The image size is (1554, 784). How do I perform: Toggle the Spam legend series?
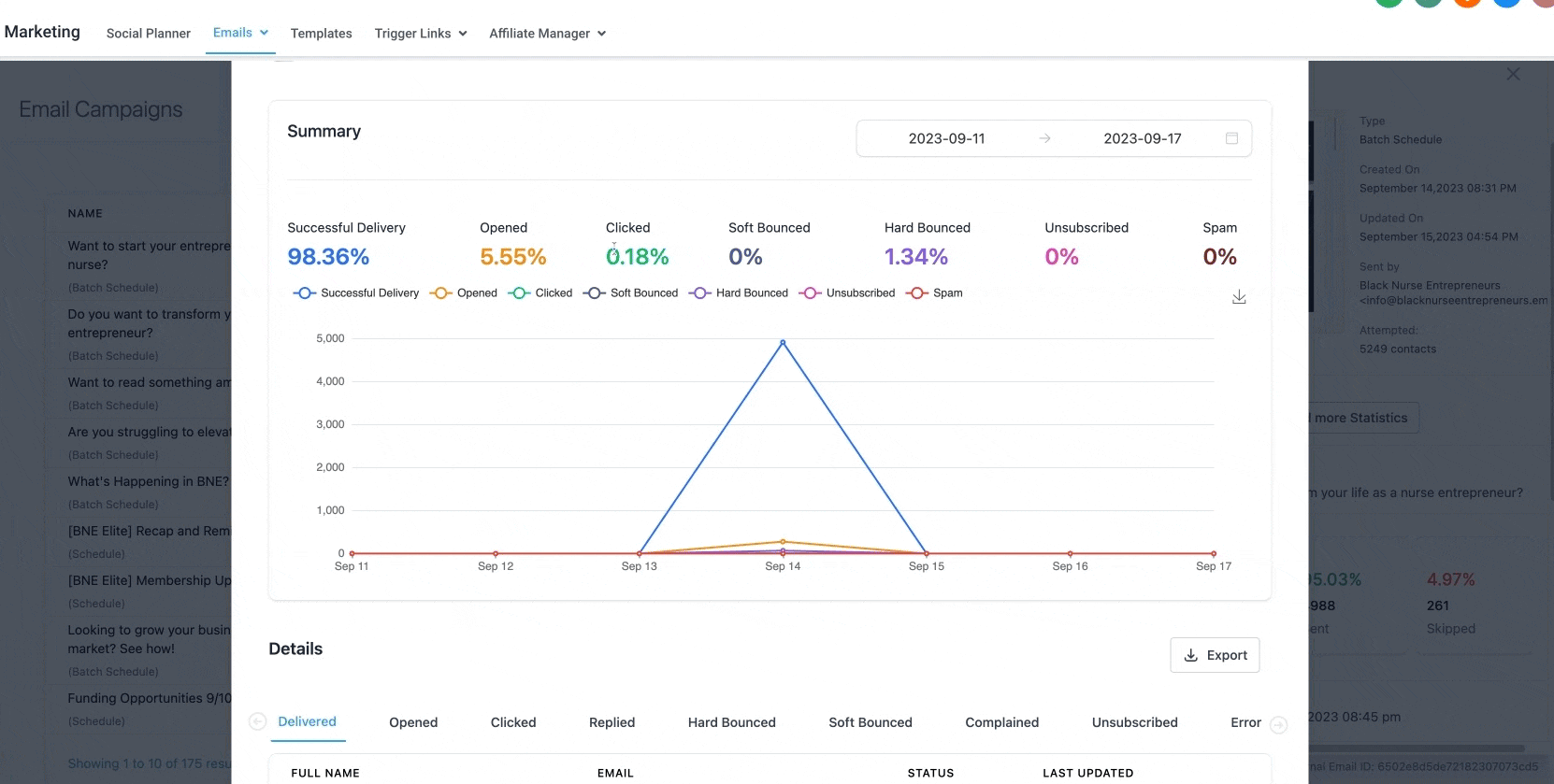pos(934,293)
